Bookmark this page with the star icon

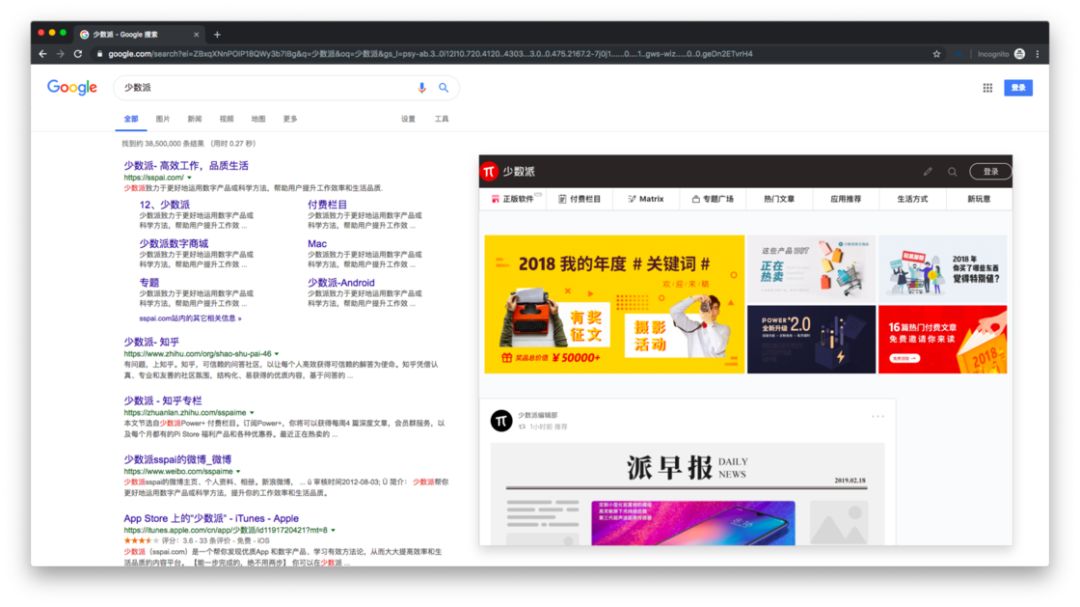[937, 54]
